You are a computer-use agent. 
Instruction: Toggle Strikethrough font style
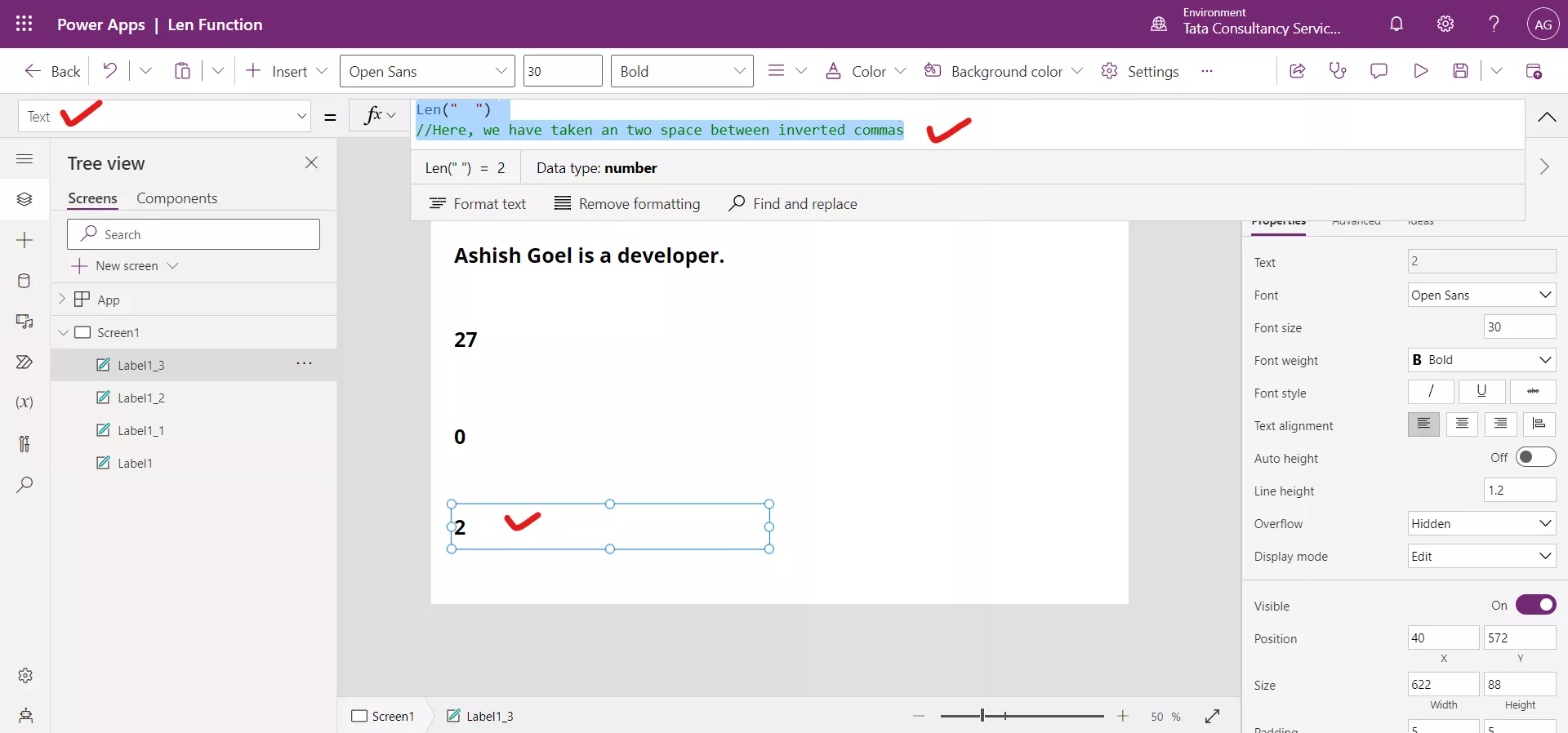tap(1533, 392)
